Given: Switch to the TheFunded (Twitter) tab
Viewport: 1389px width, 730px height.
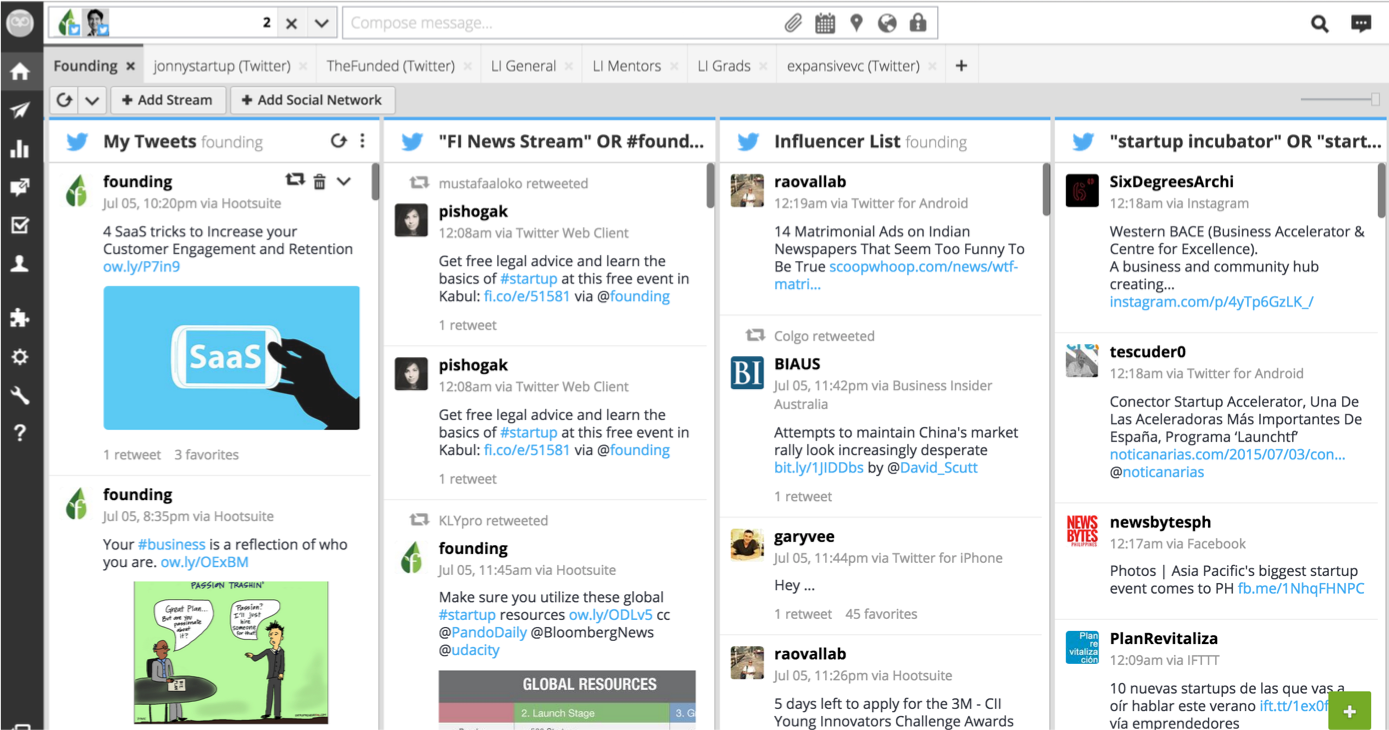Looking at the screenshot, I should click(390, 66).
